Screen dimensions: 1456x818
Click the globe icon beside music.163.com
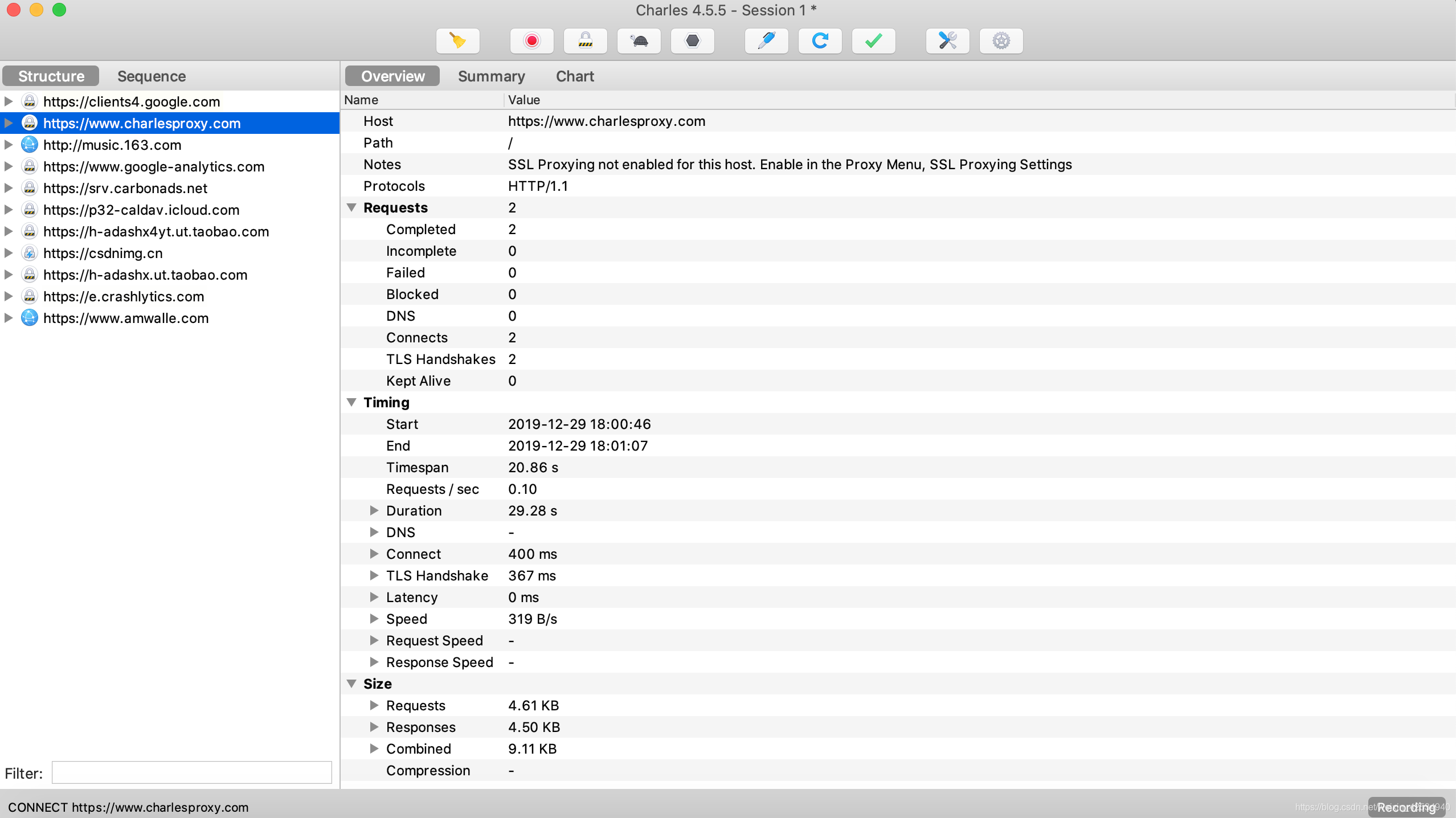(30, 144)
